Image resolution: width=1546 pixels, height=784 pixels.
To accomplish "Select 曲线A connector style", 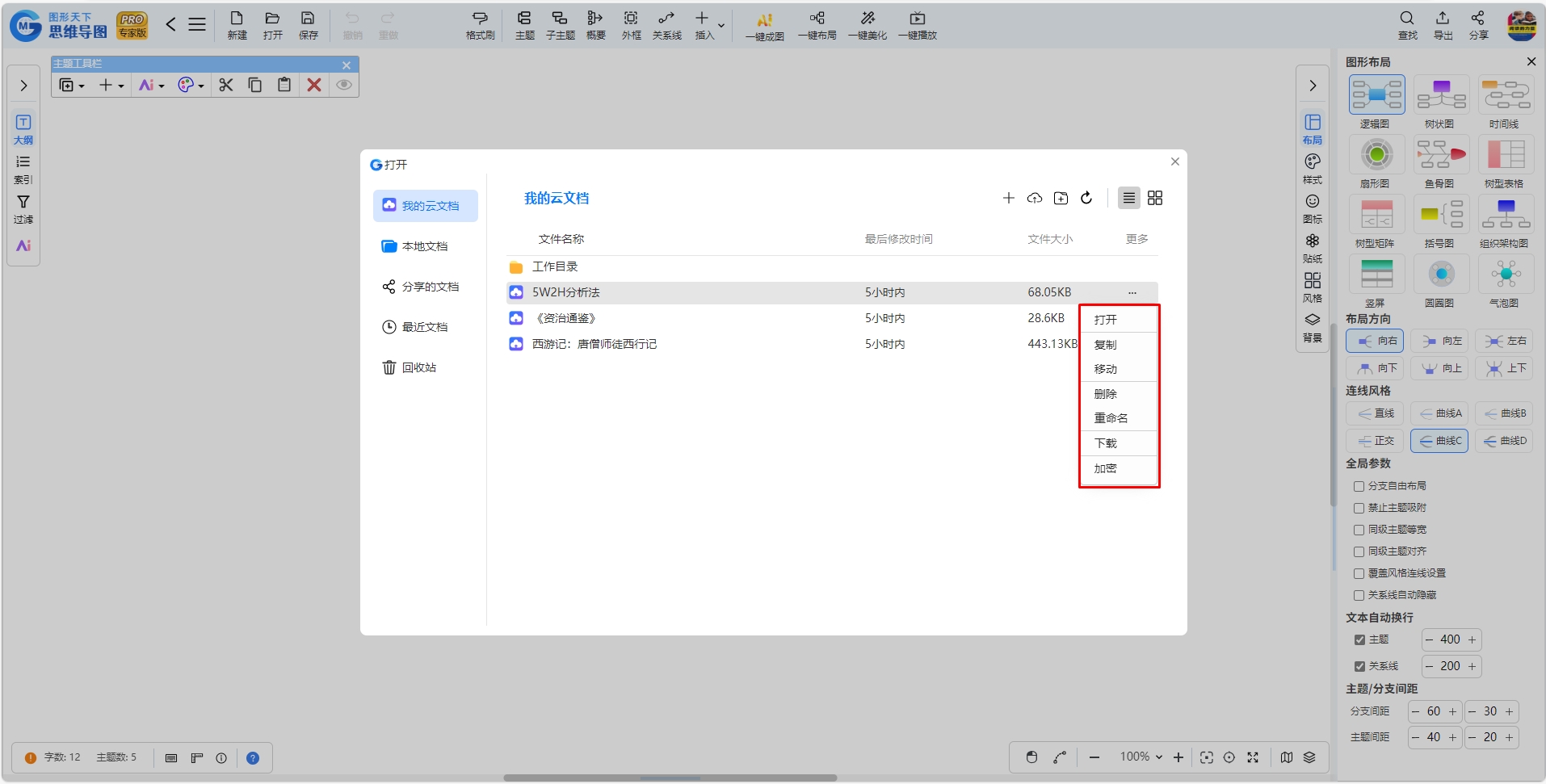I will click(x=1439, y=413).
